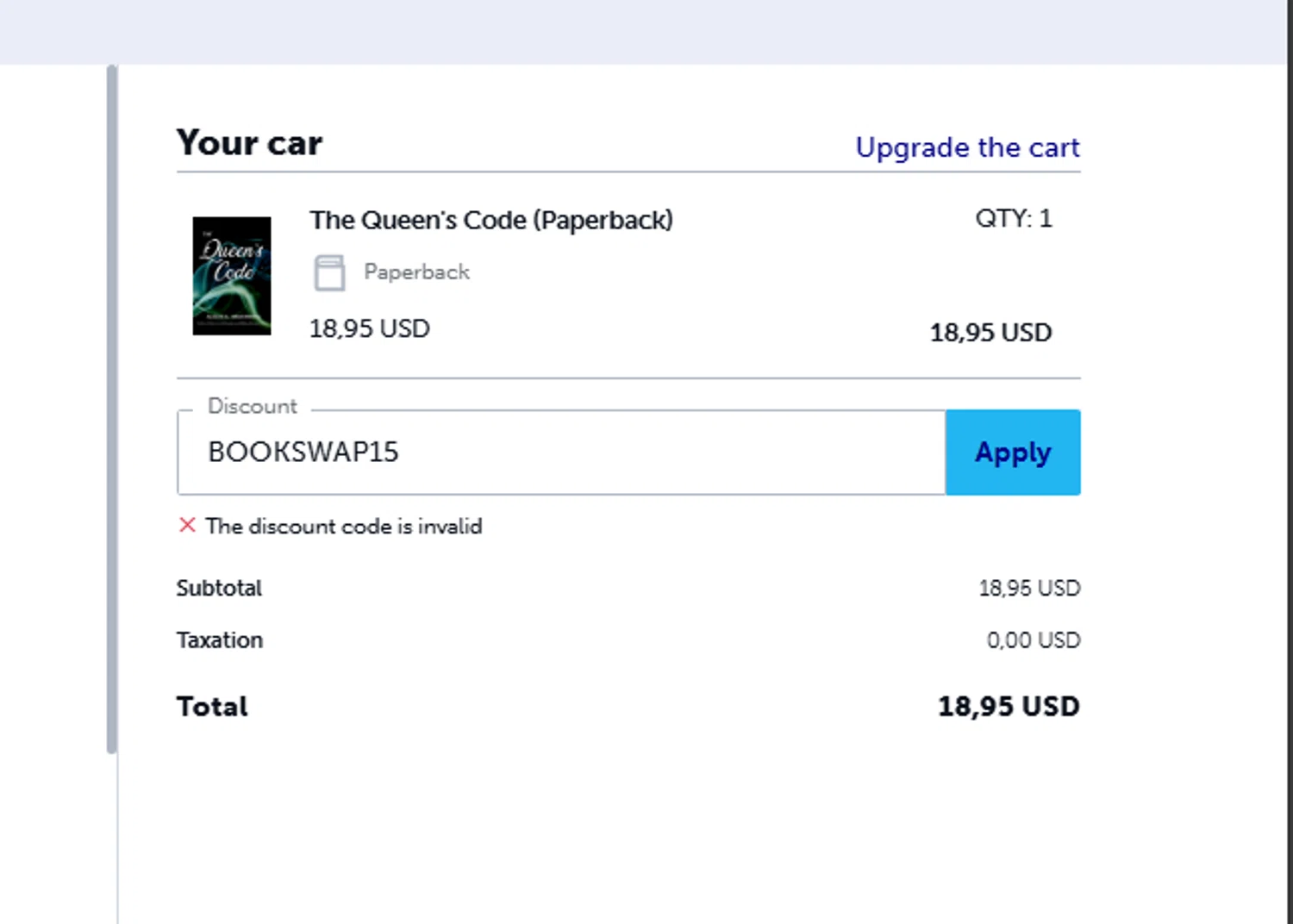
Task: Click the Taxation label
Action: pyautogui.click(x=220, y=640)
